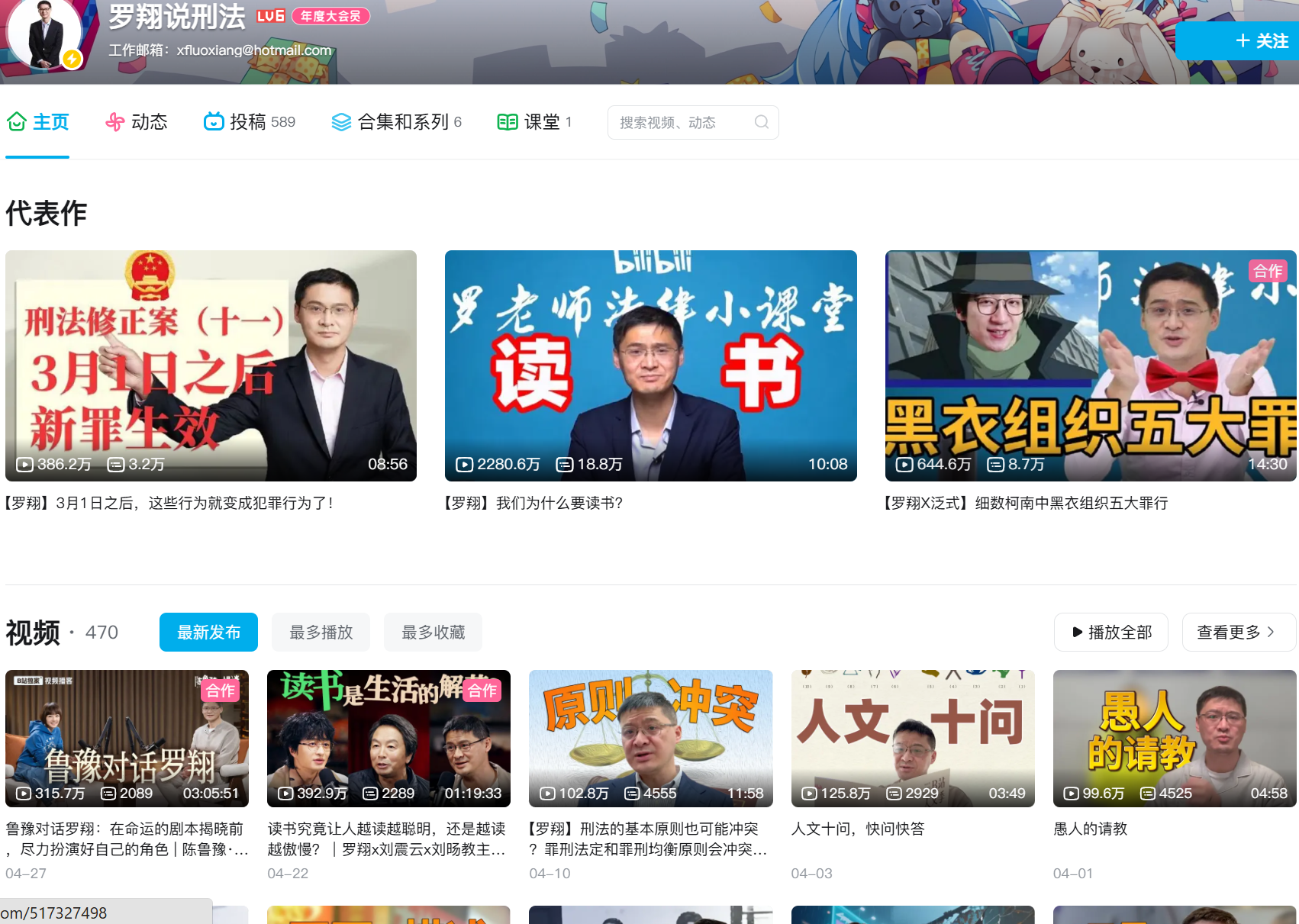Open the 刑法修正案（十一） video thumbnail

pos(211,365)
